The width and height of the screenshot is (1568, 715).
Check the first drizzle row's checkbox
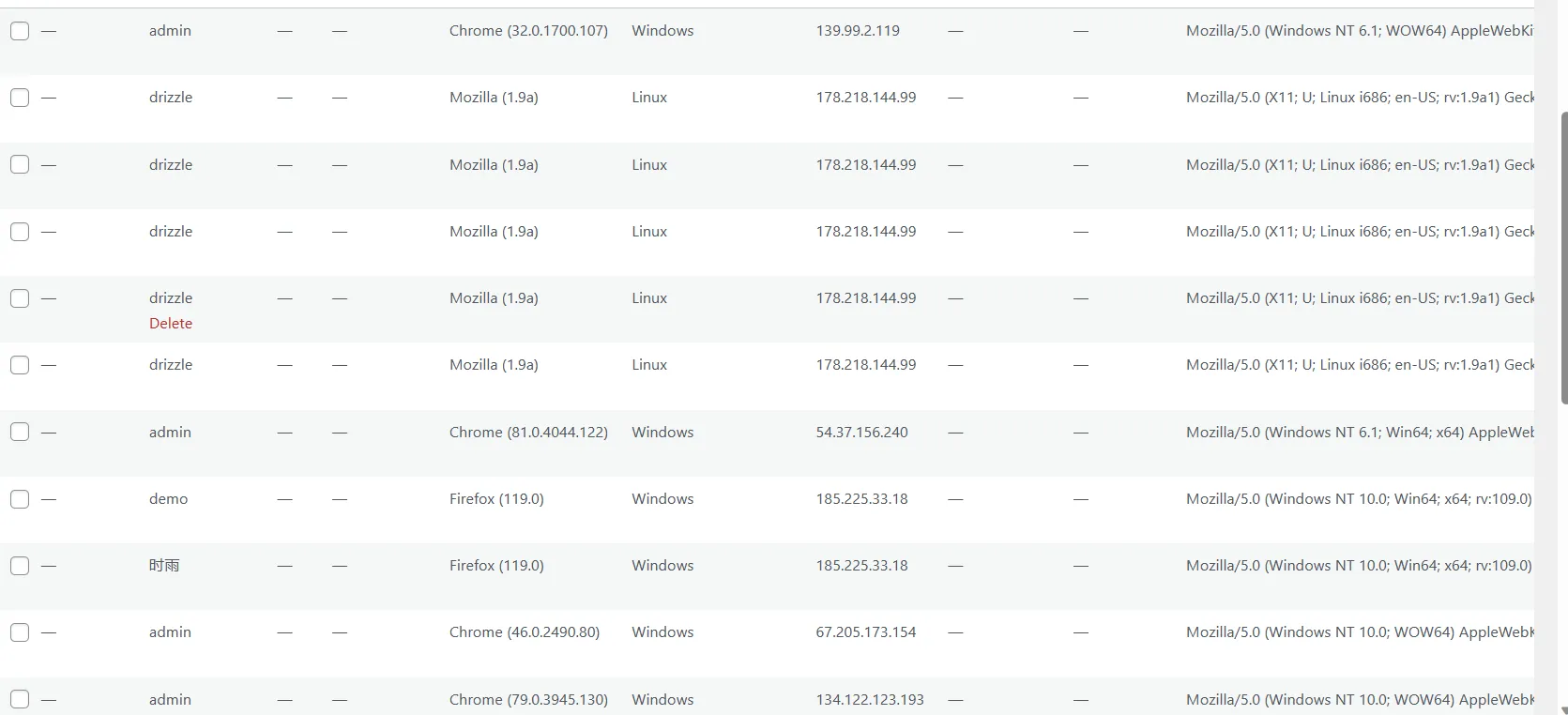pyautogui.click(x=20, y=98)
